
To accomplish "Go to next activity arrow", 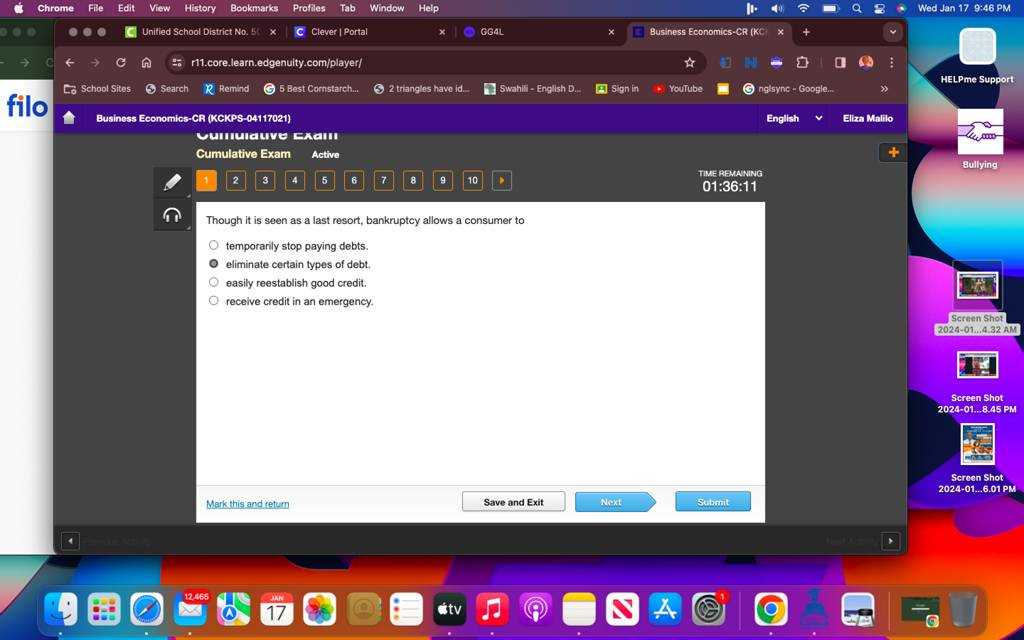I will coord(890,541).
